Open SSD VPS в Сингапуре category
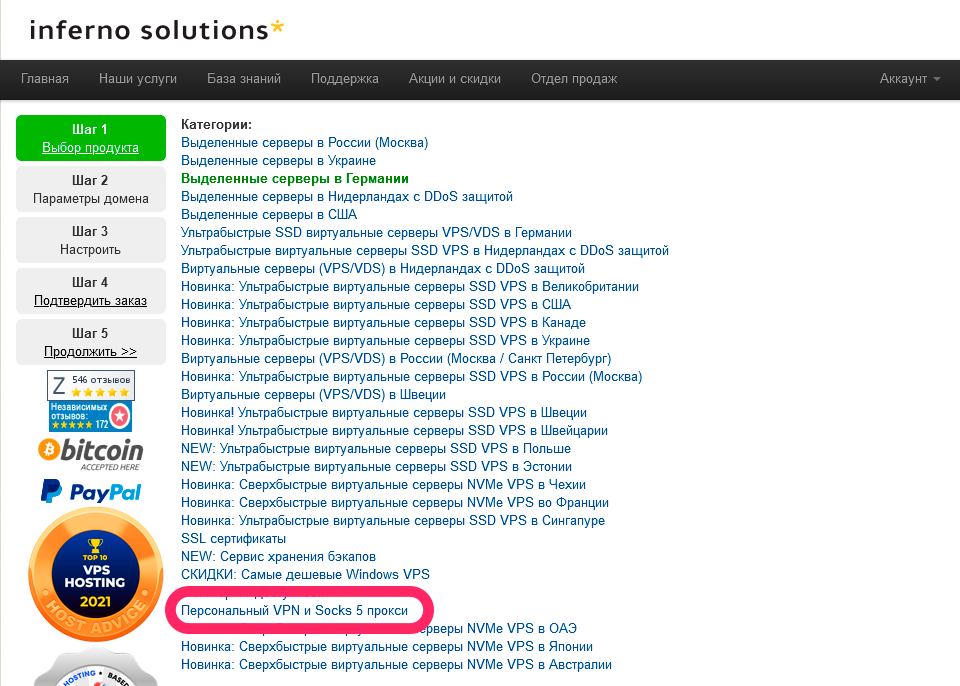The width and height of the screenshot is (960, 686). (392, 521)
